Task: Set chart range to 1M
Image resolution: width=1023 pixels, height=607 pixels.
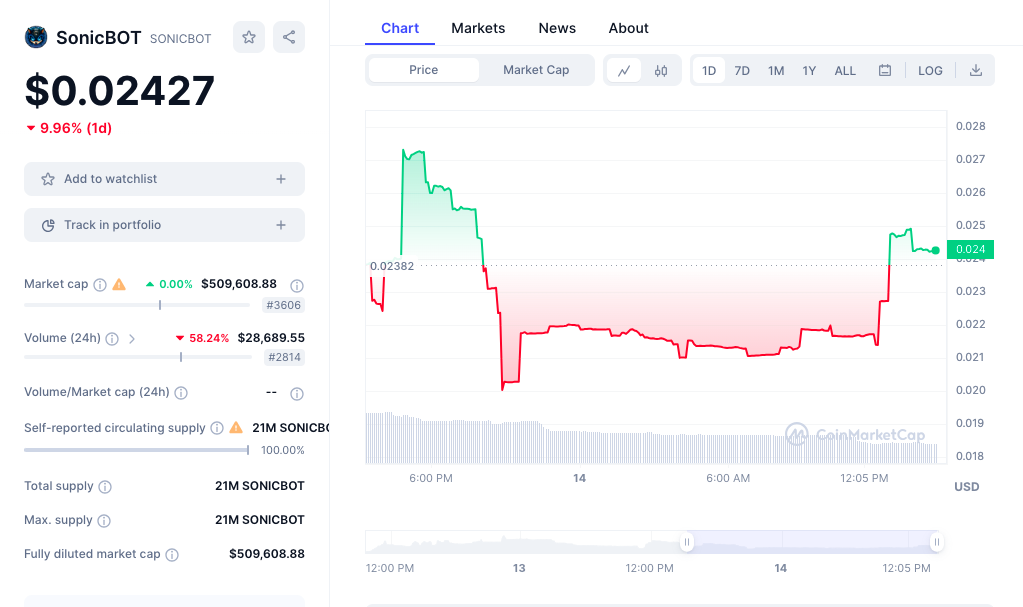Action: pyautogui.click(x=776, y=70)
